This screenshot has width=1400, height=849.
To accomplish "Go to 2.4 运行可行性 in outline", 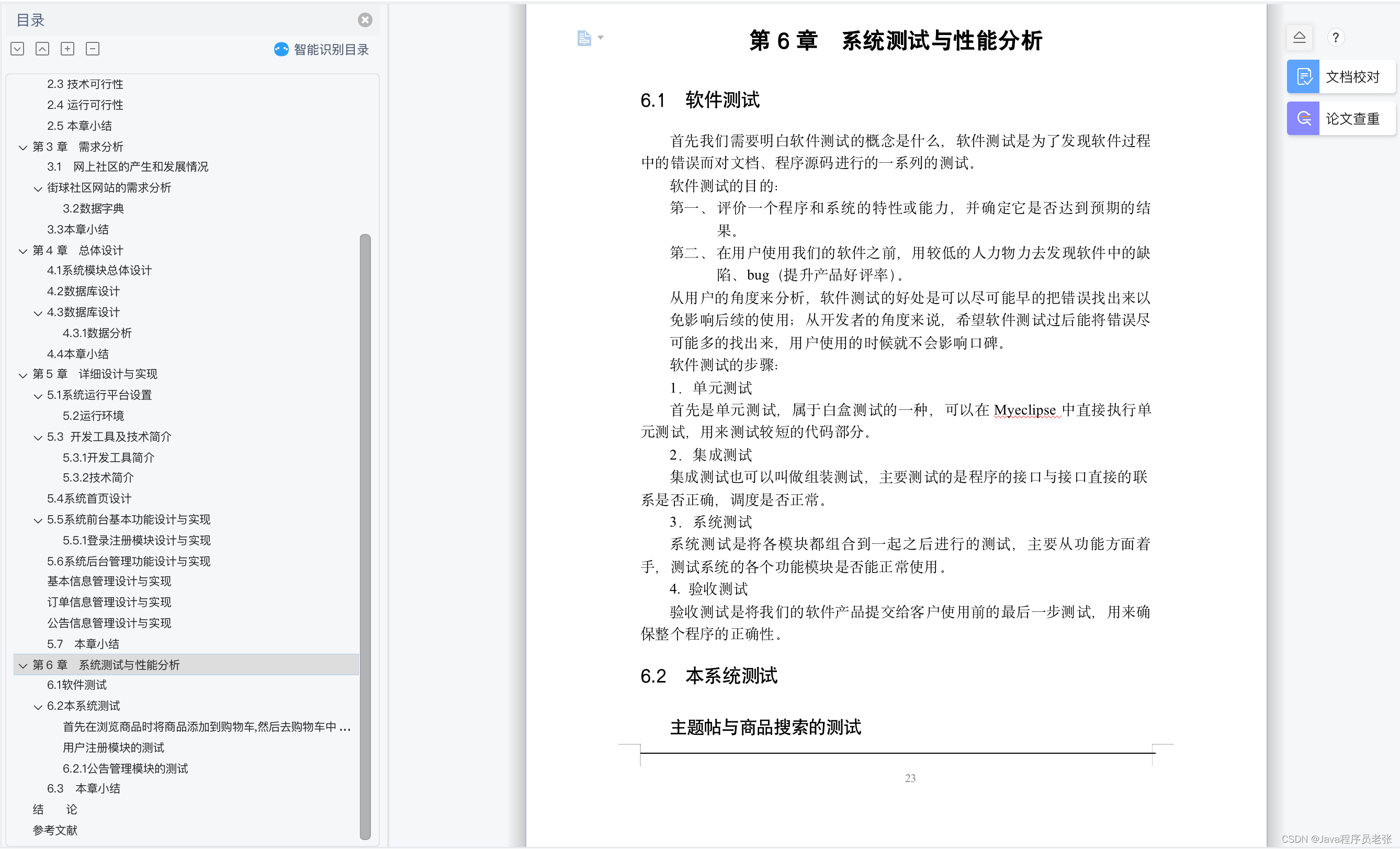I will coord(85,105).
